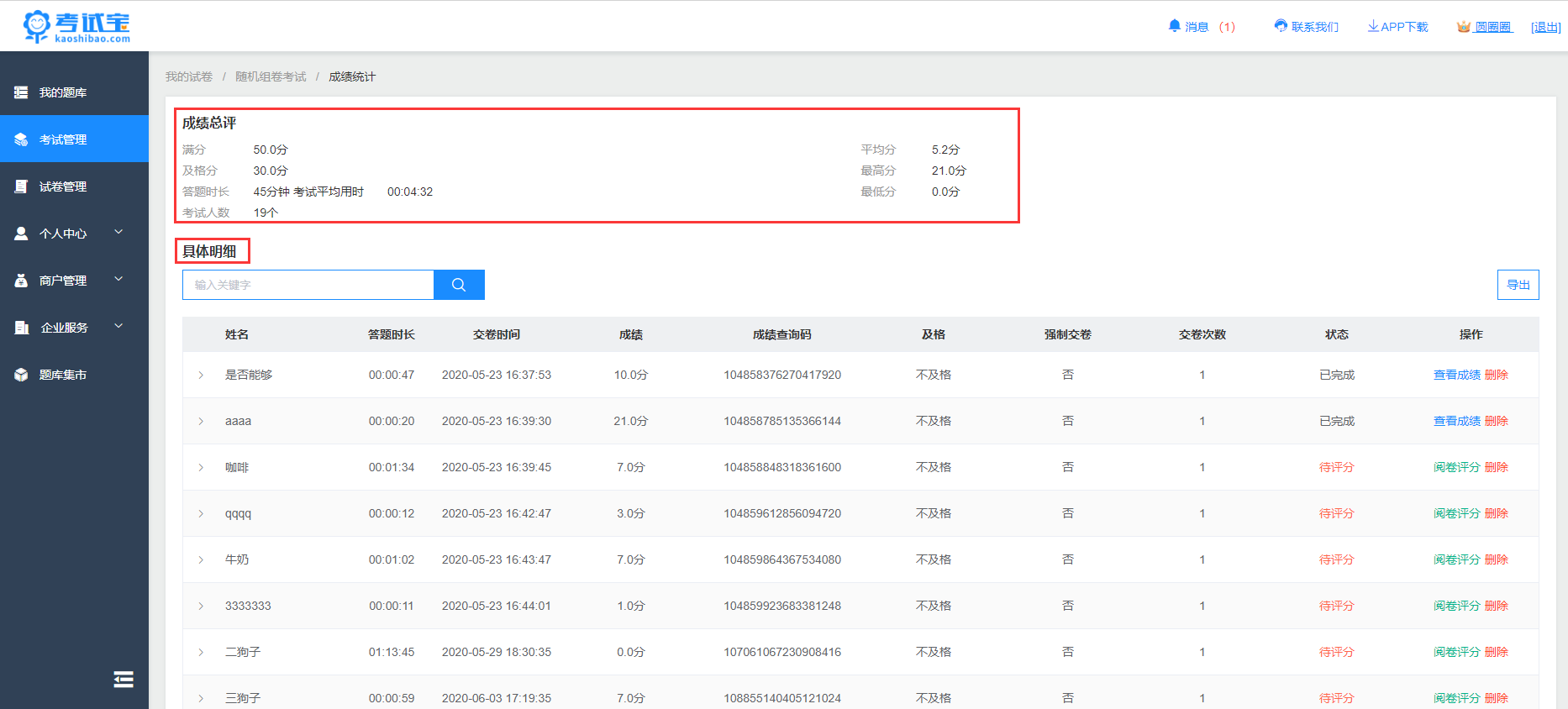Click the 企业服务 sidebar icon
The width and height of the screenshot is (1568, 709).
[x=21, y=328]
